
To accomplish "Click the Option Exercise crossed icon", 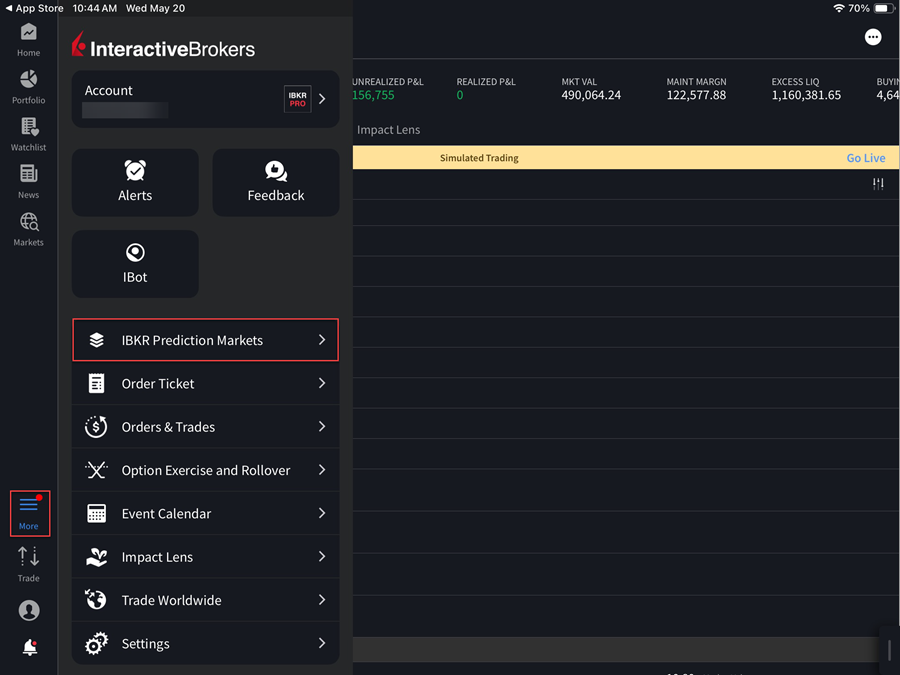I will coord(96,470).
